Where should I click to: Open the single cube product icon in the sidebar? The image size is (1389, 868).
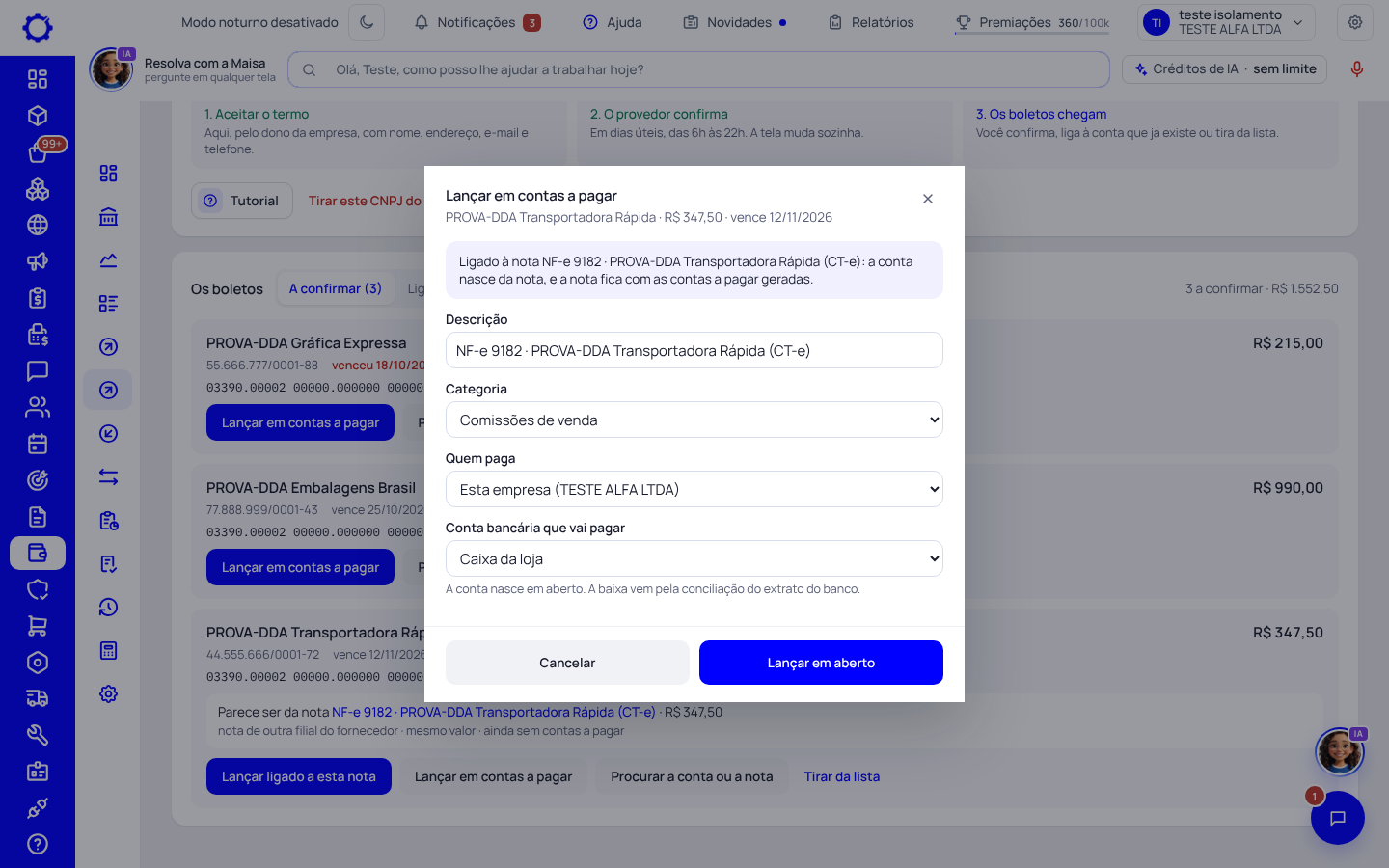38,116
